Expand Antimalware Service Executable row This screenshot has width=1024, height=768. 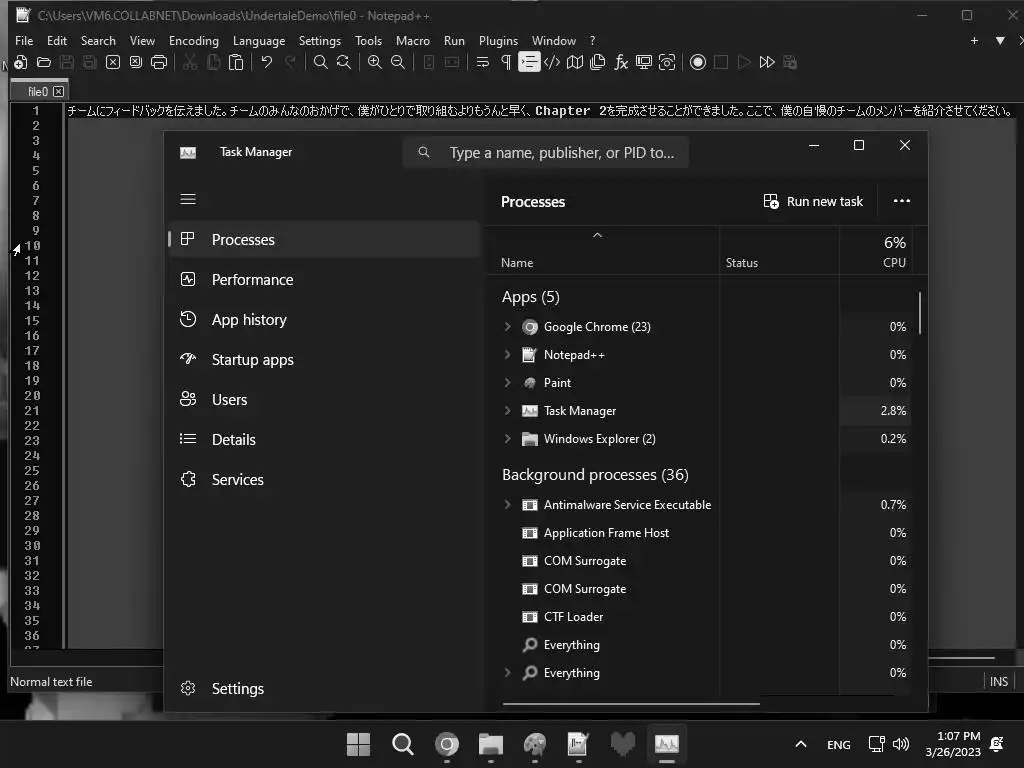click(507, 505)
